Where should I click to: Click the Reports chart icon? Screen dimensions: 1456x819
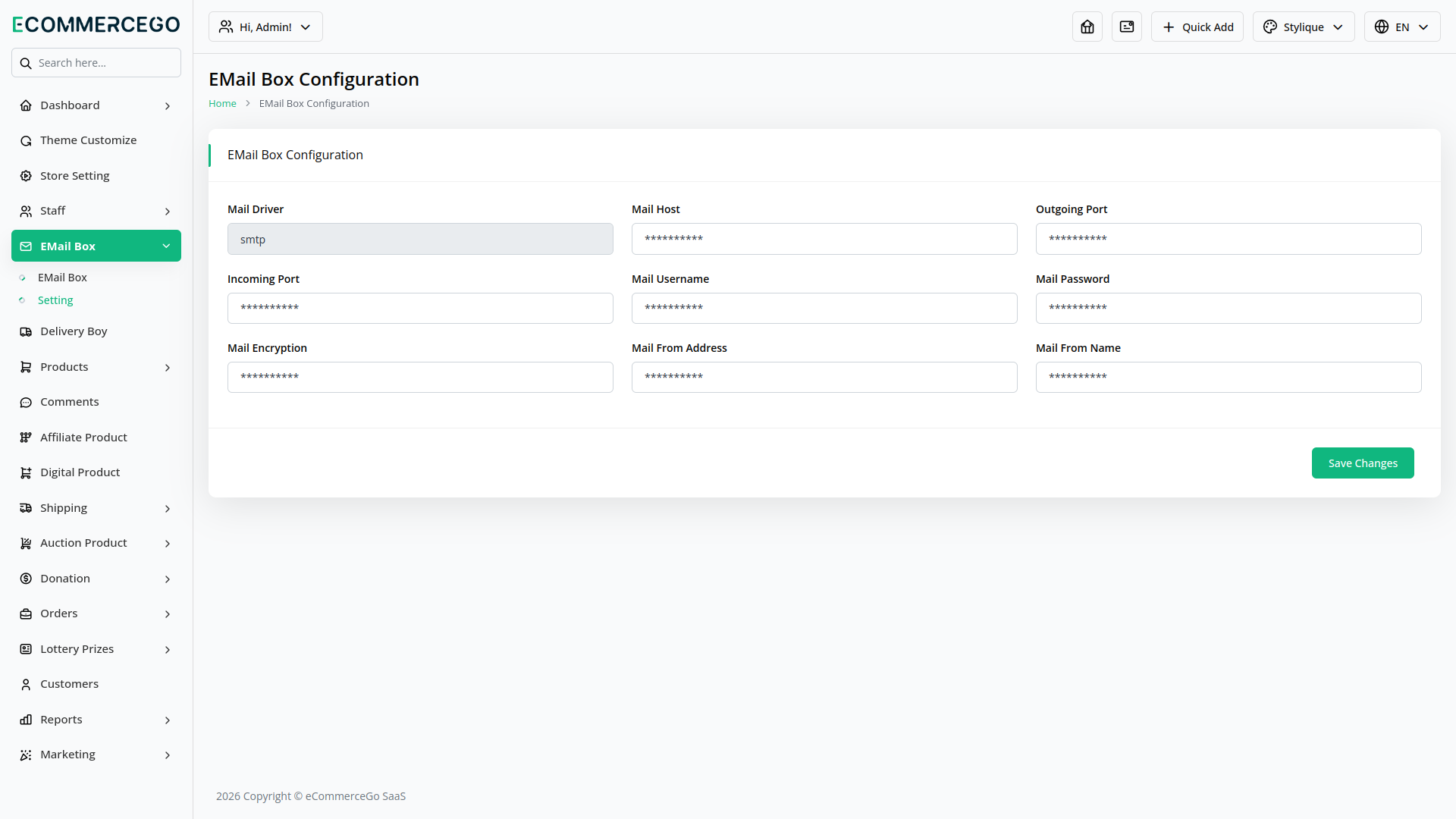click(26, 720)
